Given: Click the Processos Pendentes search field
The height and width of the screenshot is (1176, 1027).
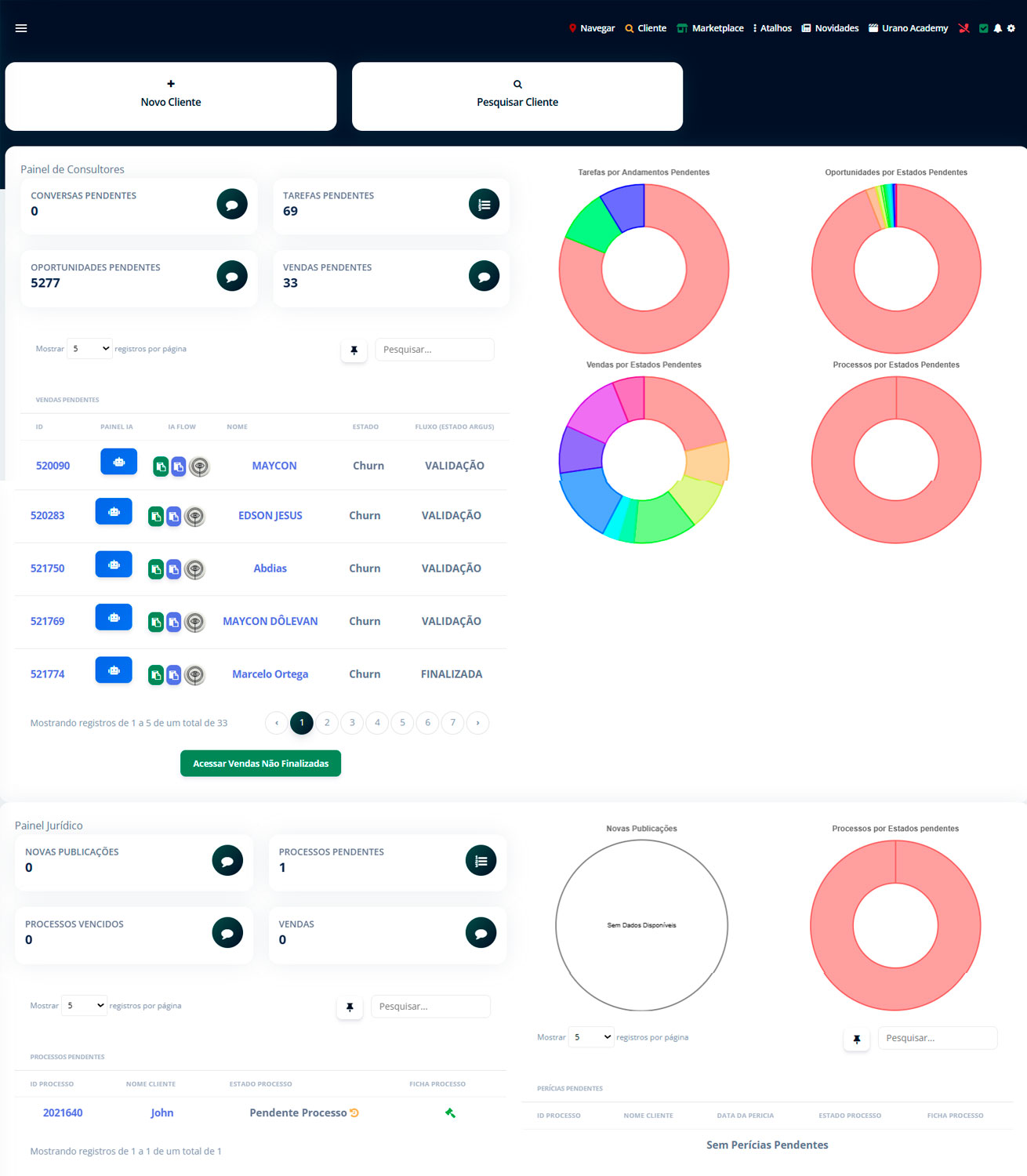Looking at the screenshot, I should pyautogui.click(x=430, y=1007).
